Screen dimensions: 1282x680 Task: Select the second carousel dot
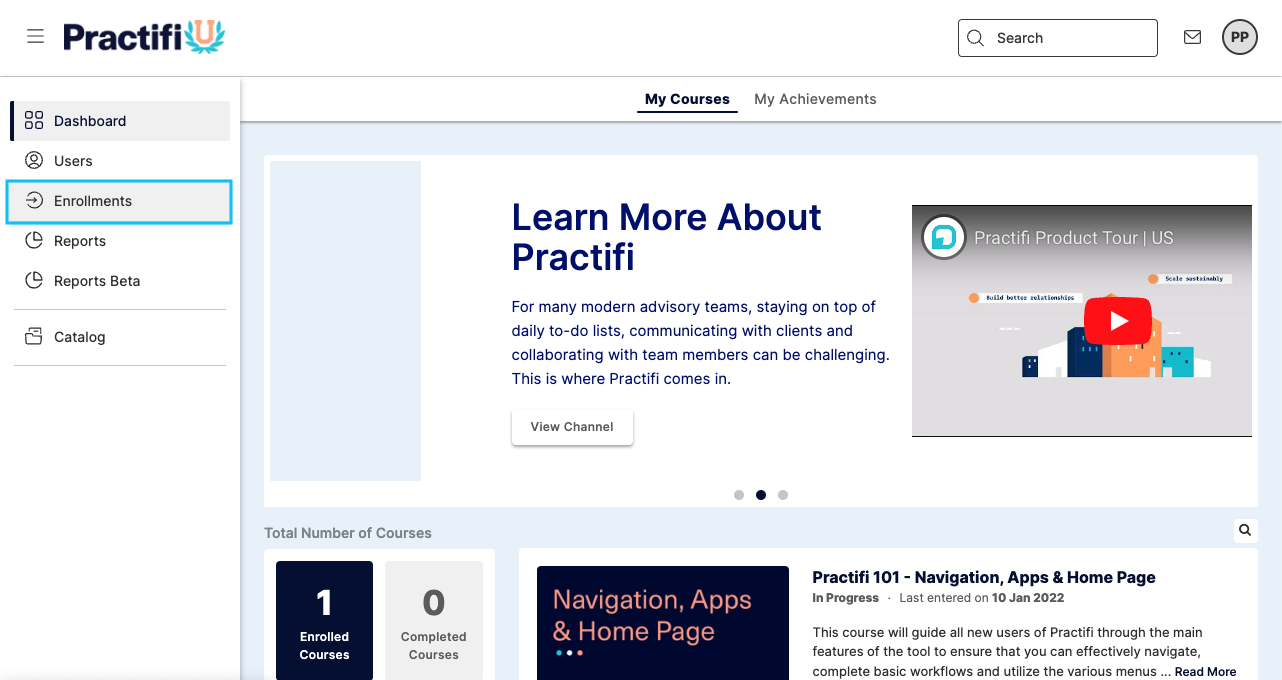pos(761,495)
